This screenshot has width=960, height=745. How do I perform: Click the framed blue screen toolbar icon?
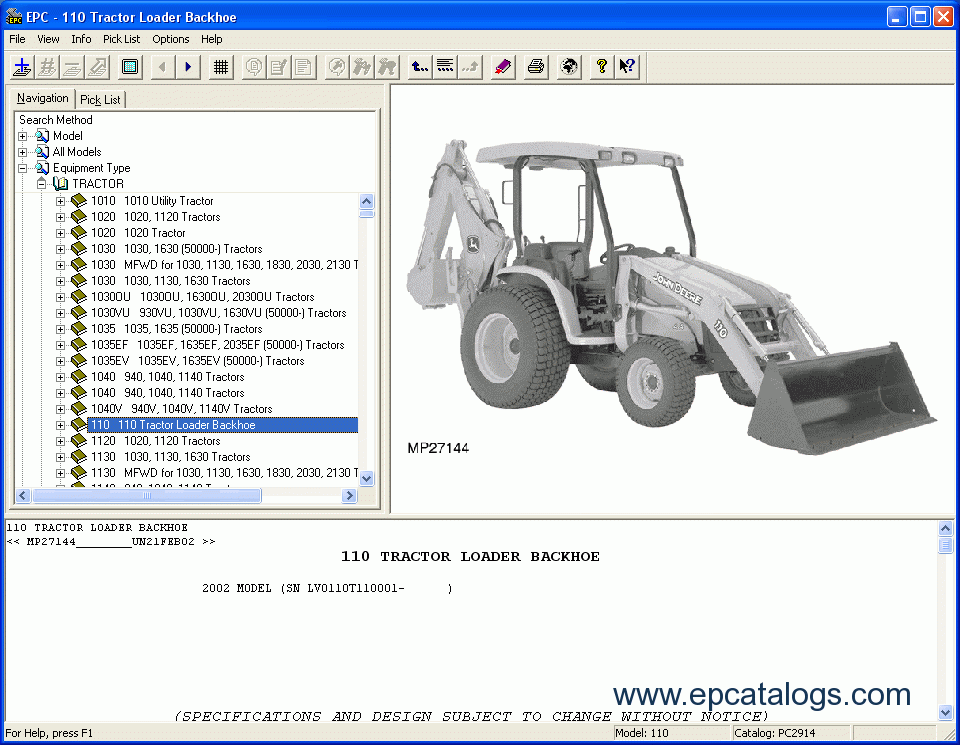pos(130,67)
